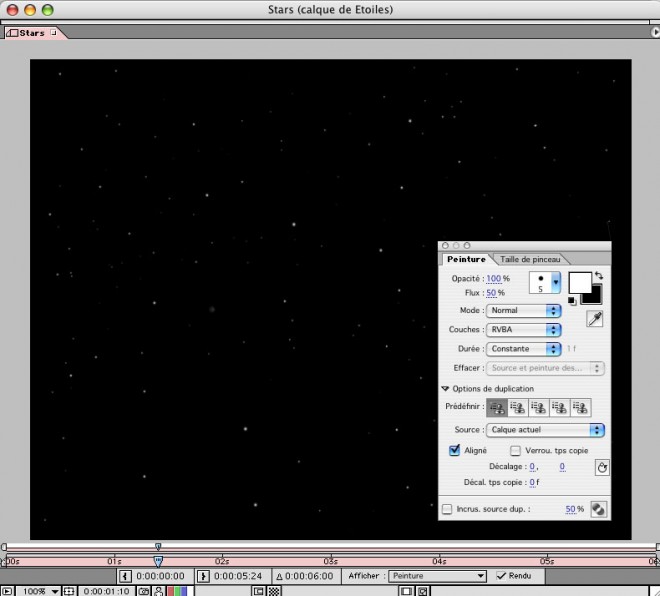This screenshot has width=660, height=596.
Task: Click the clone source overlay mode icon
Action: tap(598, 509)
